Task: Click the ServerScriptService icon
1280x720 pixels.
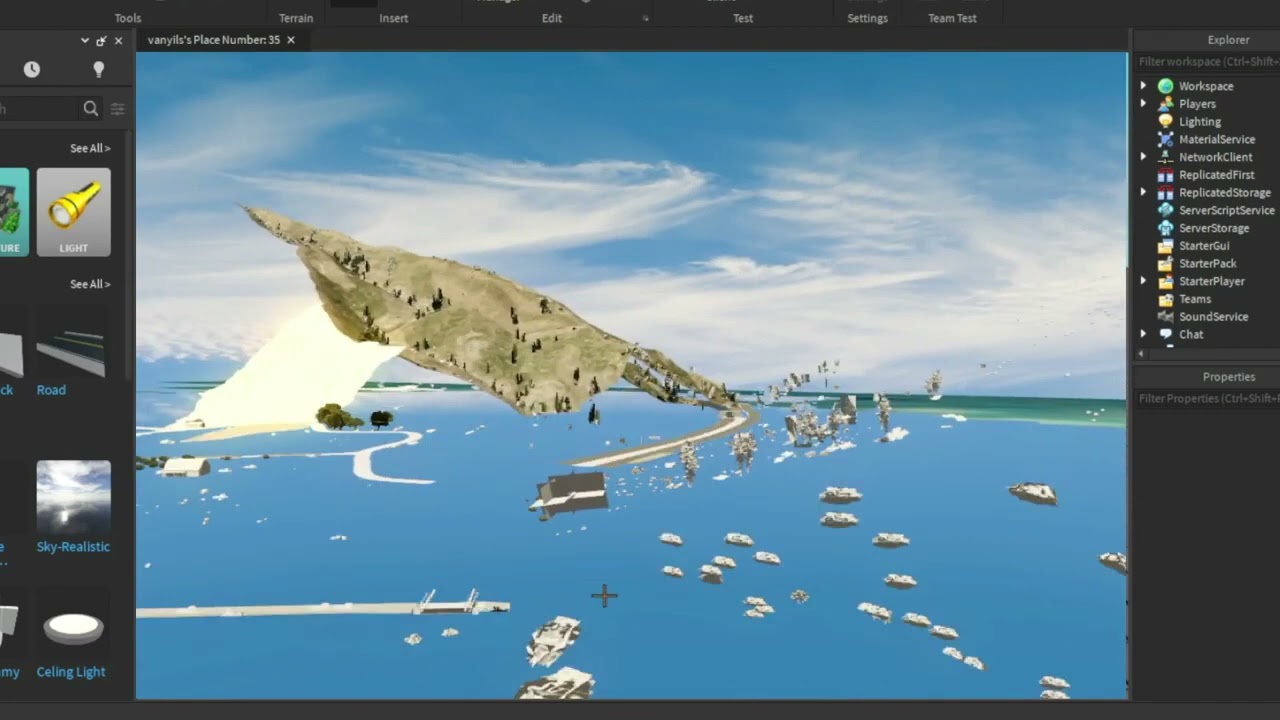Action: [x=1165, y=210]
